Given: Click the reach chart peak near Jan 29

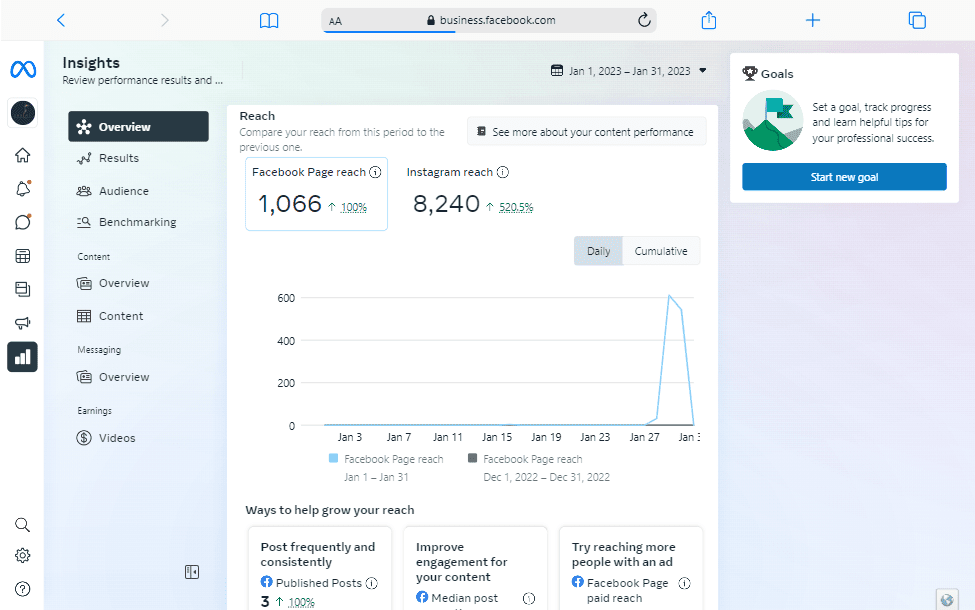Looking at the screenshot, I should pos(670,296).
